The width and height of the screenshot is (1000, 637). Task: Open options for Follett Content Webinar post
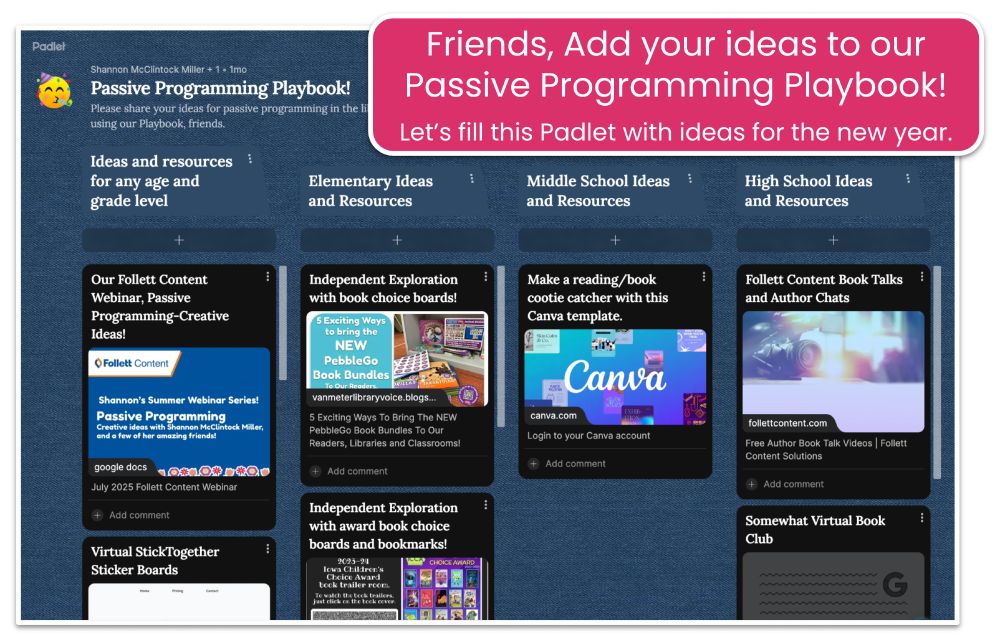268,277
